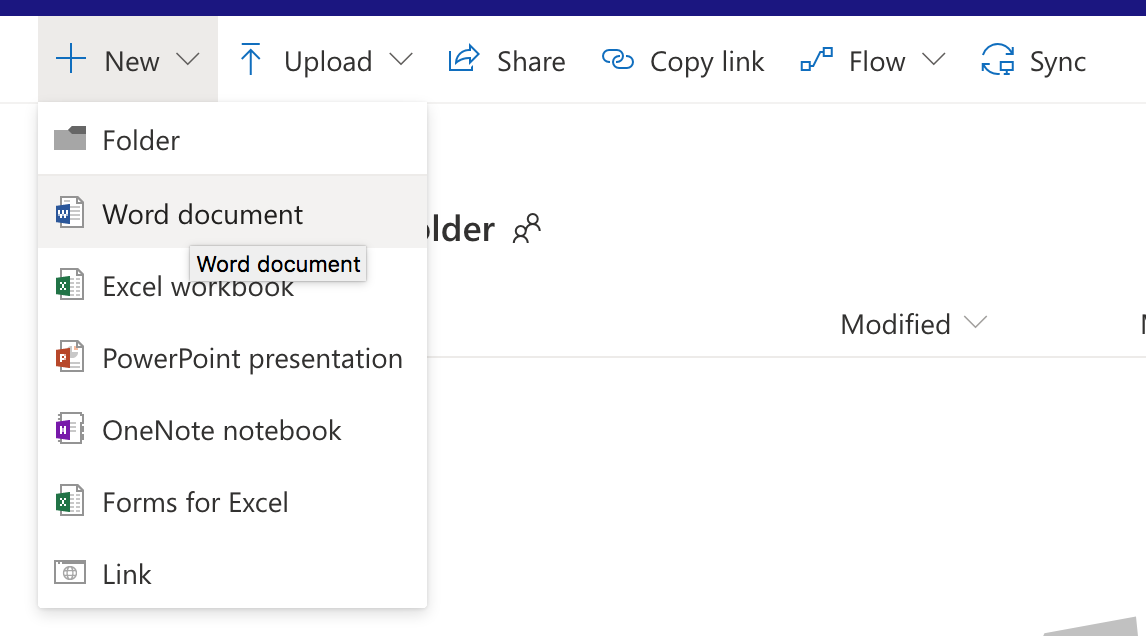This screenshot has height=636, width=1146.
Task: Click the Word document icon
Action: [x=70, y=213]
